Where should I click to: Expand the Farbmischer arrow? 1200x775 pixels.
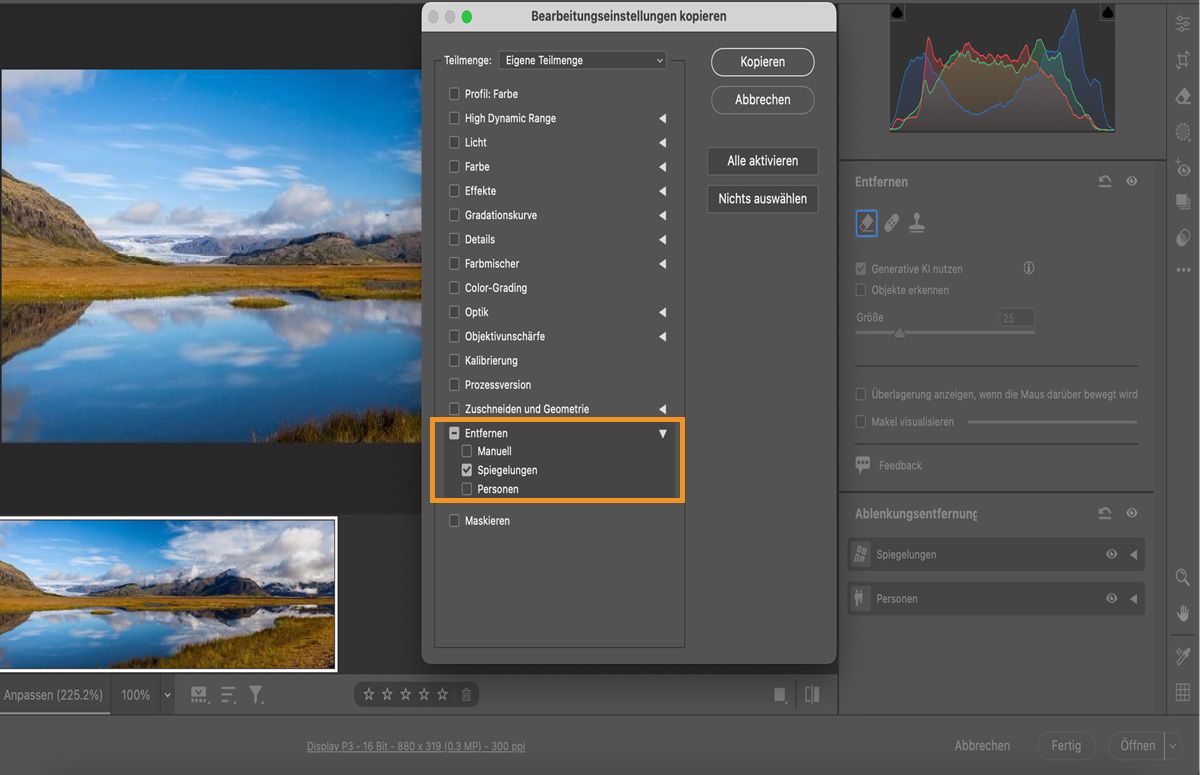(662, 264)
